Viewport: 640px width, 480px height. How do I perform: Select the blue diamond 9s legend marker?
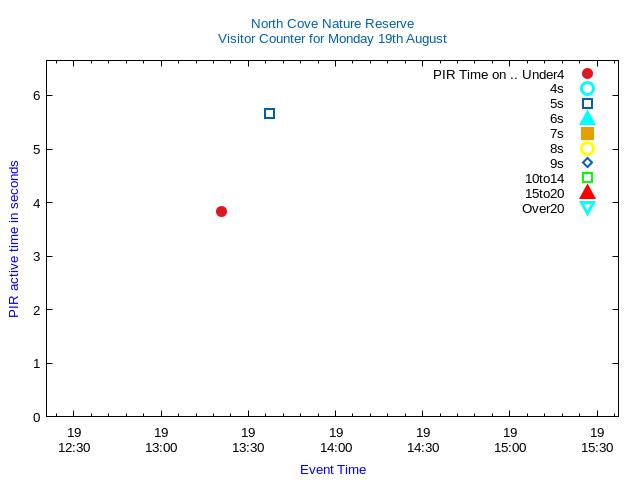(587, 163)
